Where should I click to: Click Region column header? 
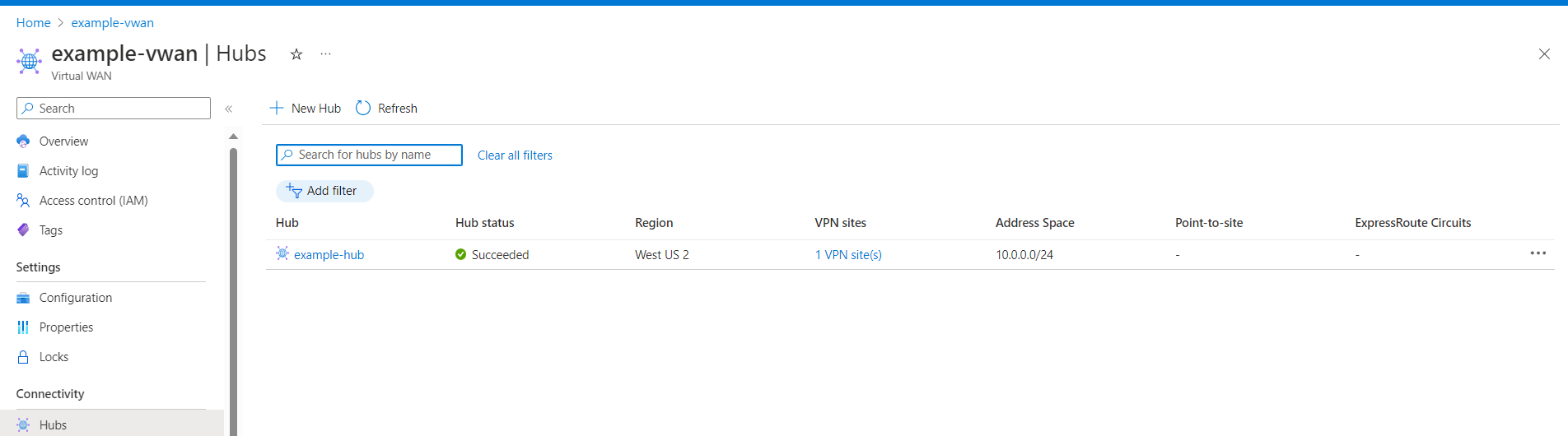[654, 223]
